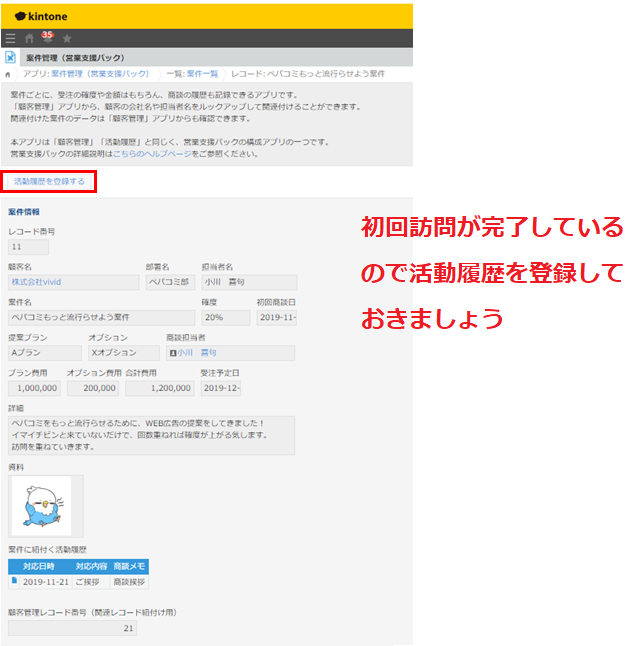
Task: Click オプション field Xオプション
Action: [x=124, y=353]
